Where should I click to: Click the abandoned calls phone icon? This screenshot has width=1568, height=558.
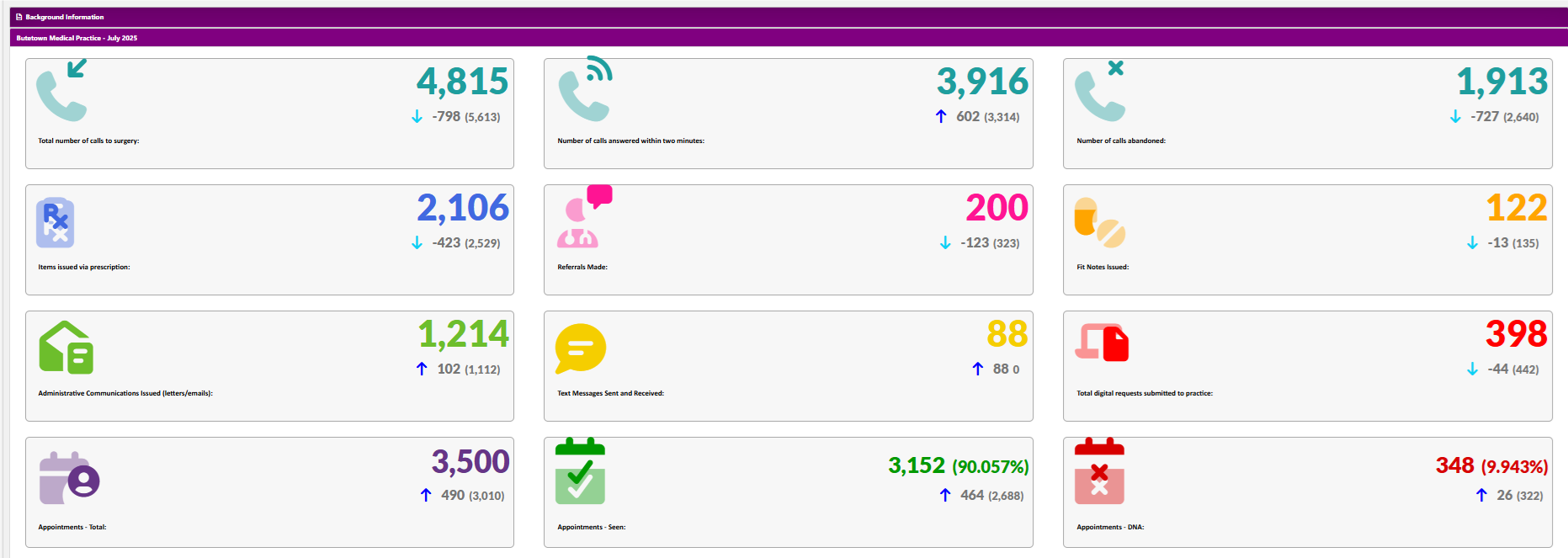(x=1100, y=91)
